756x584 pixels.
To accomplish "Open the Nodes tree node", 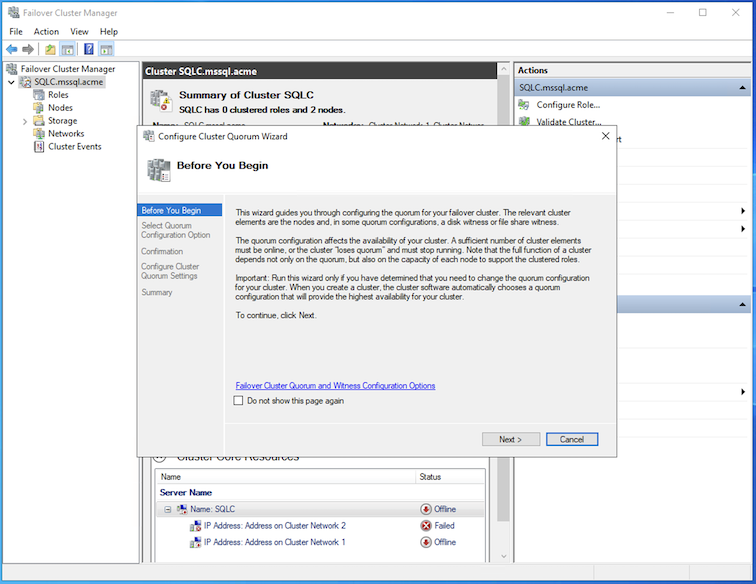I will click(x=60, y=108).
